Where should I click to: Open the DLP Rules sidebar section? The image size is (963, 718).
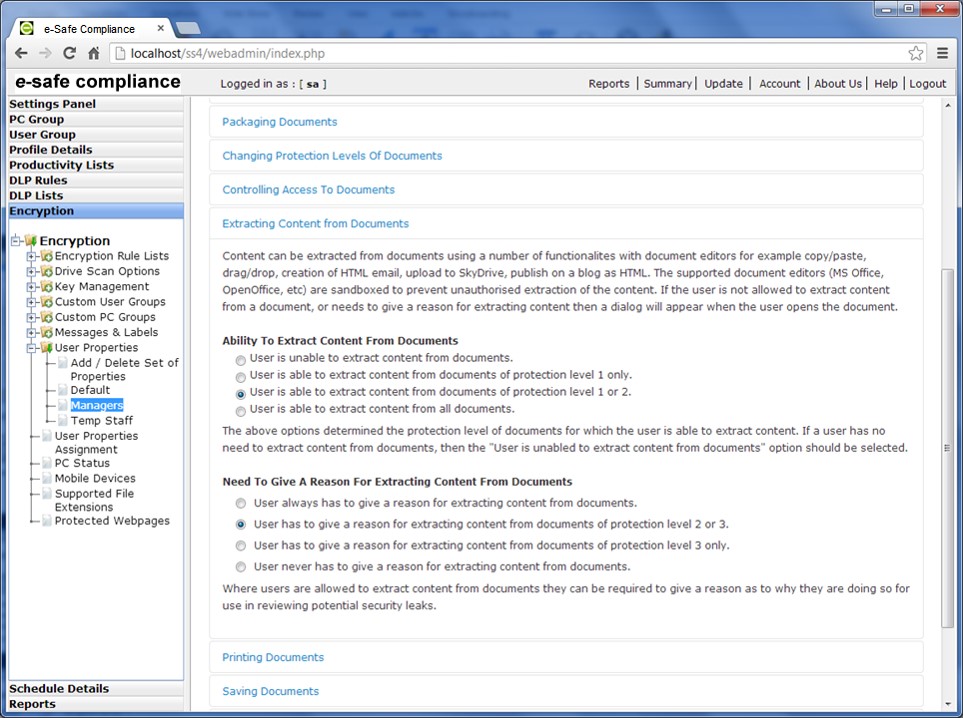(38, 181)
